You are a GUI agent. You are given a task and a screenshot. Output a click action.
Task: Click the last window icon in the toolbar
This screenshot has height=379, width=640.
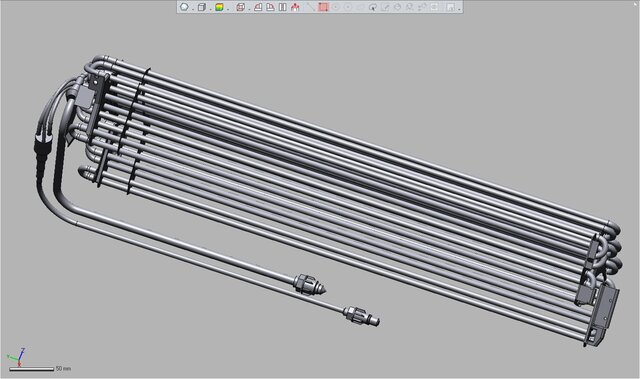(451, 7)
